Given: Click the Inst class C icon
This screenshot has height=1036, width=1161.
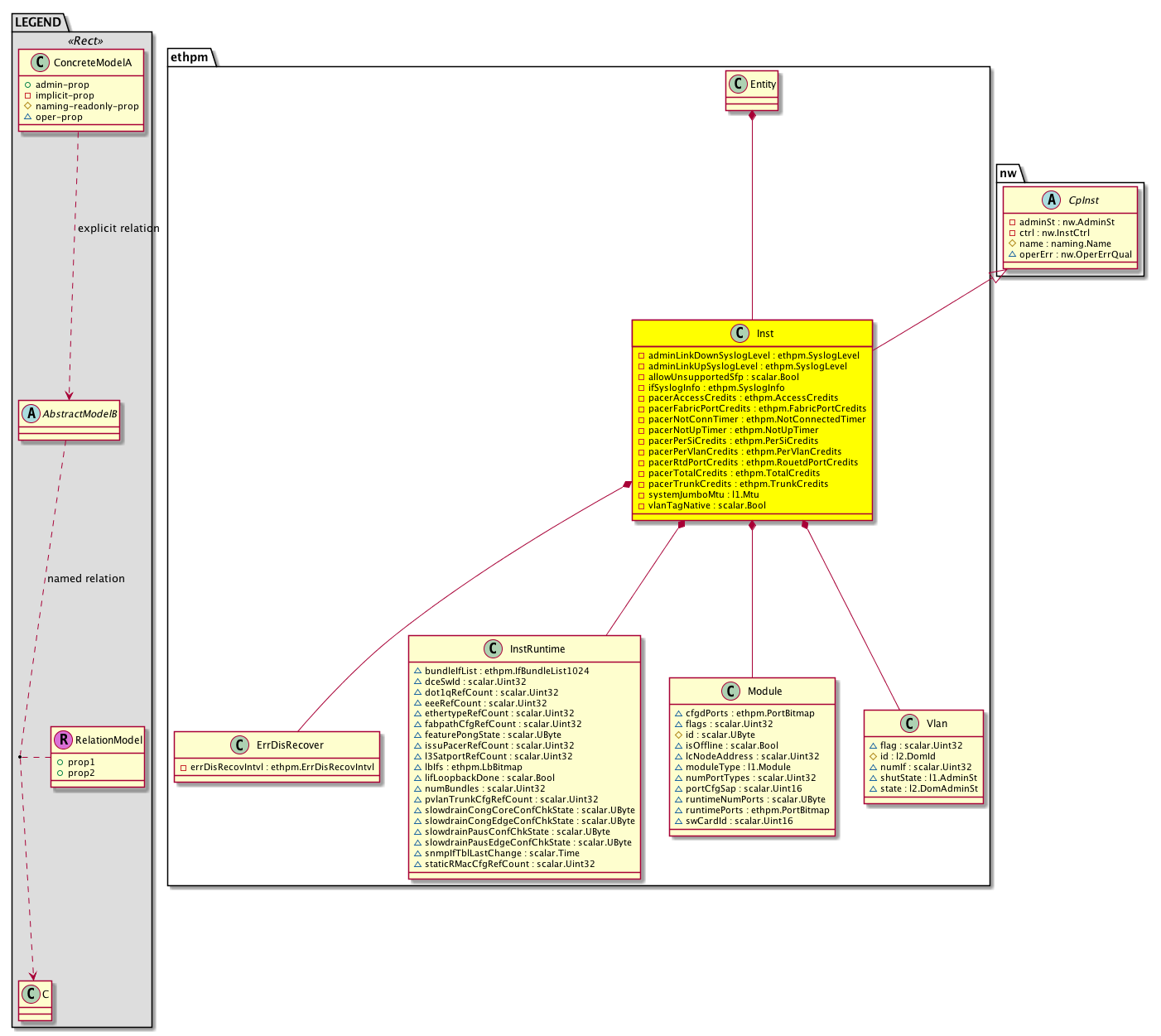Looking at the screenshot, I should [x=741, y=333].
